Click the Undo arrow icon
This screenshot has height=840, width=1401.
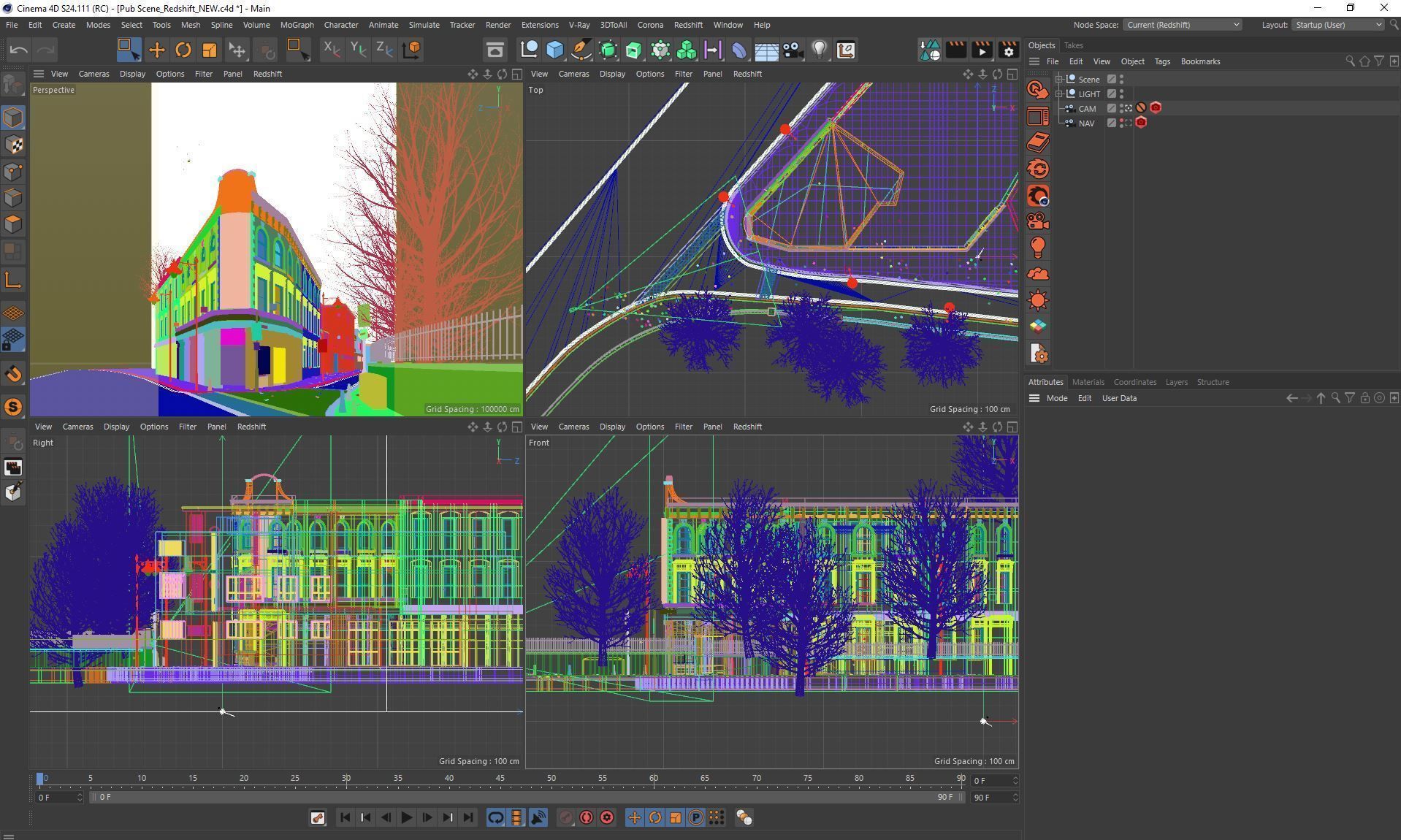(x=19, y=50)
